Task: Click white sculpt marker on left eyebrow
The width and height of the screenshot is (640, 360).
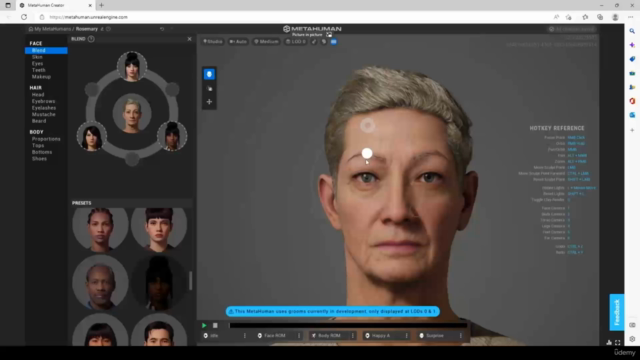Action: pos(367,153)
